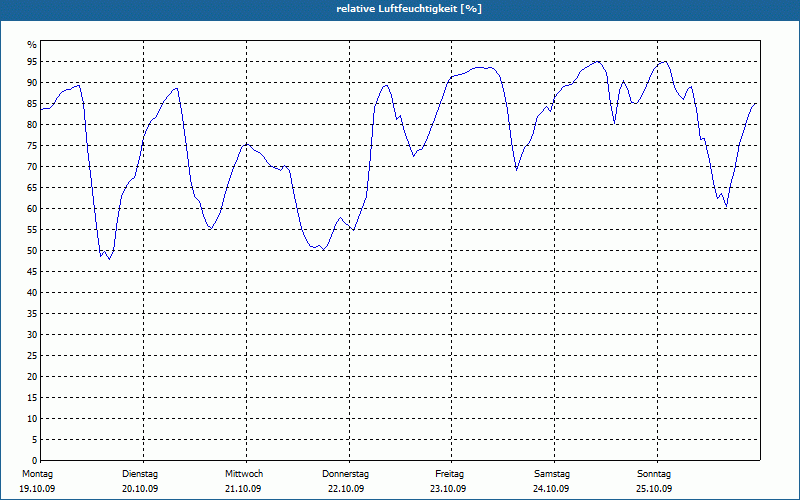Screen dimensions: 800x500
Task: Click the y-axis value '75'
Action: pos(32,146)
